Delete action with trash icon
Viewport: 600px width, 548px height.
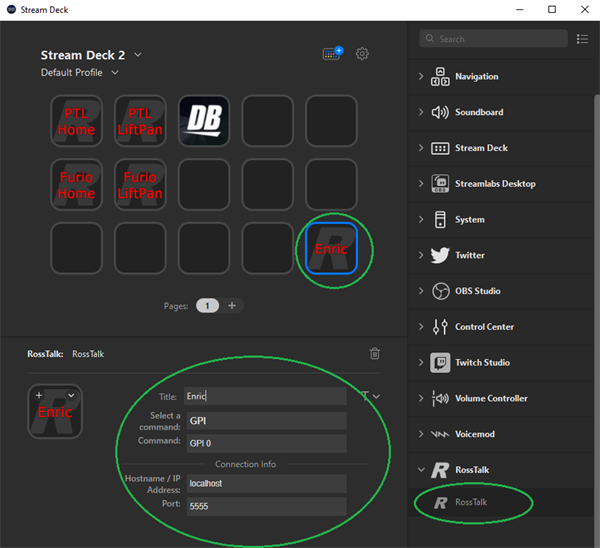[375, 353]
